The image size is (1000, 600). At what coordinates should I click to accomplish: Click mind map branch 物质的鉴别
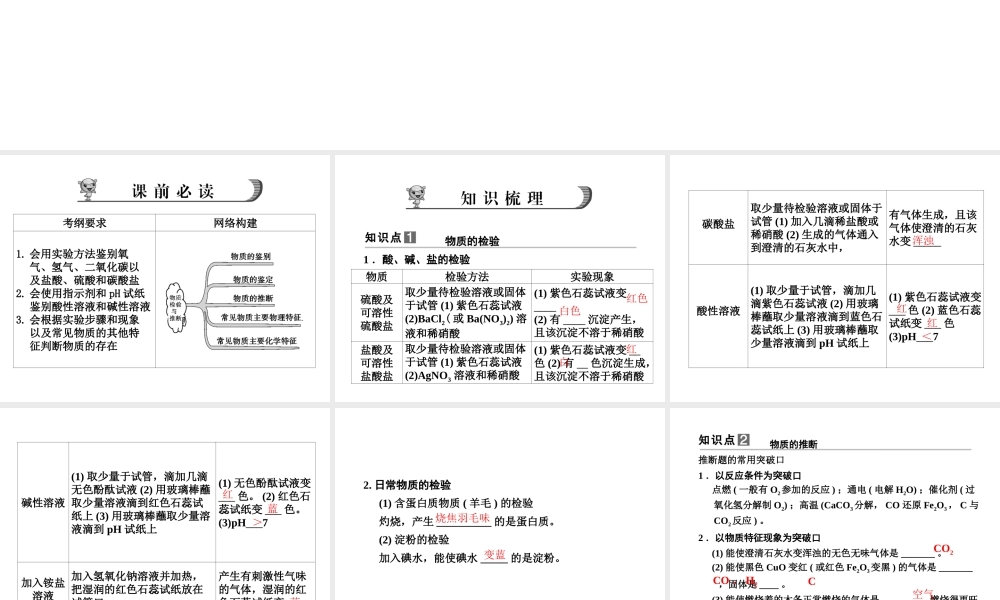(251, 256)
